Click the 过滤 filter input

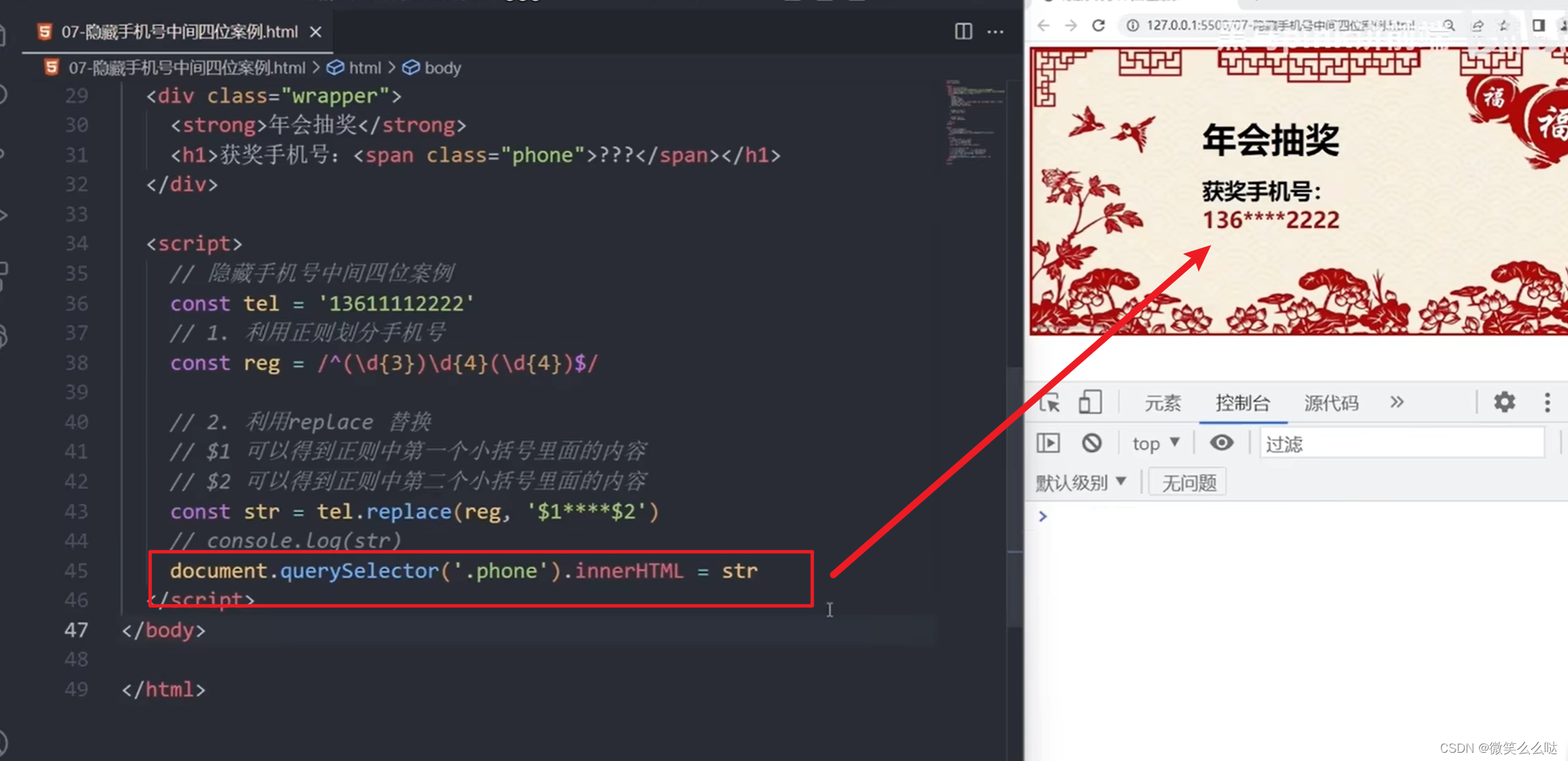[x=1402, y=443]
